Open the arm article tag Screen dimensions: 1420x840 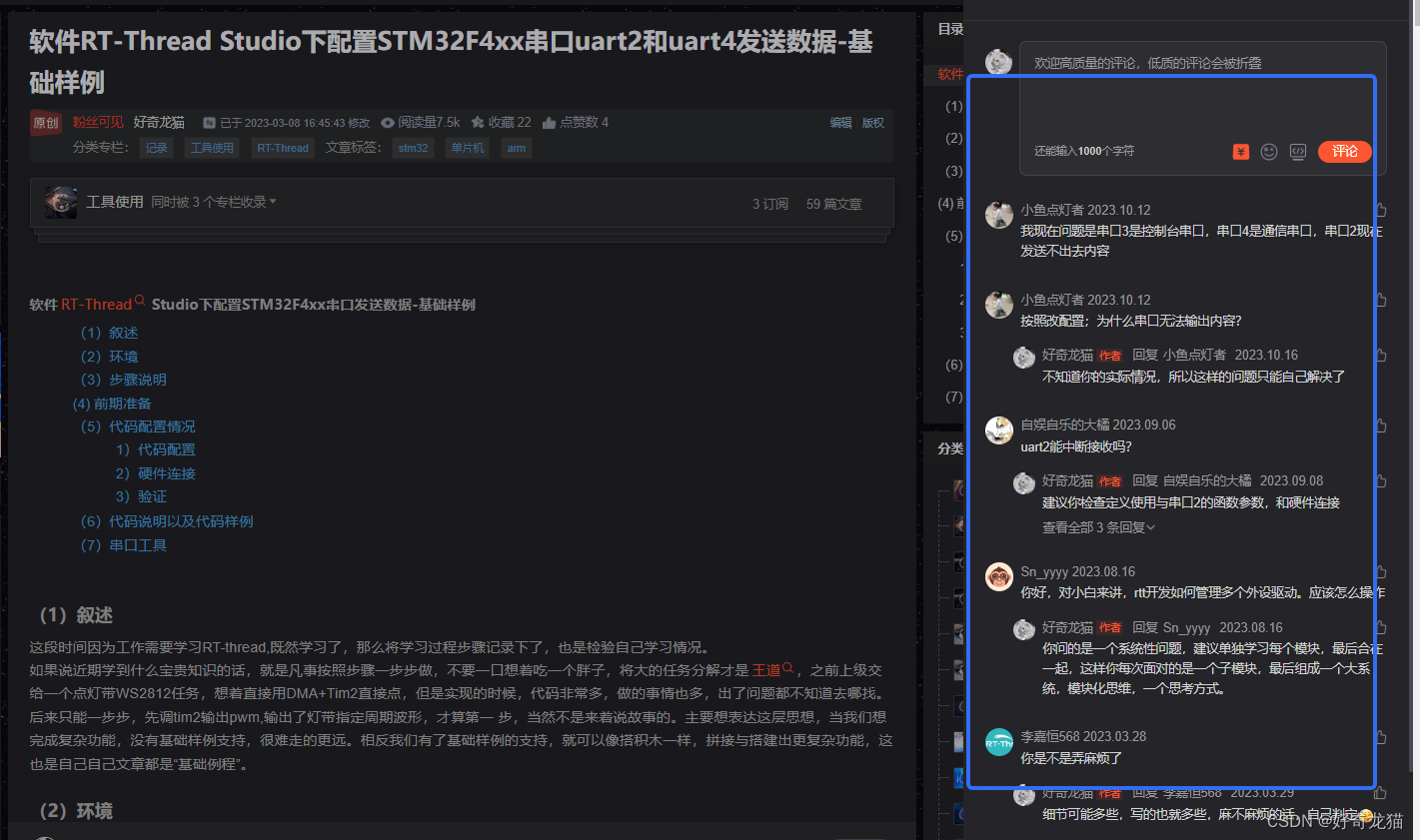coord(516,148)
